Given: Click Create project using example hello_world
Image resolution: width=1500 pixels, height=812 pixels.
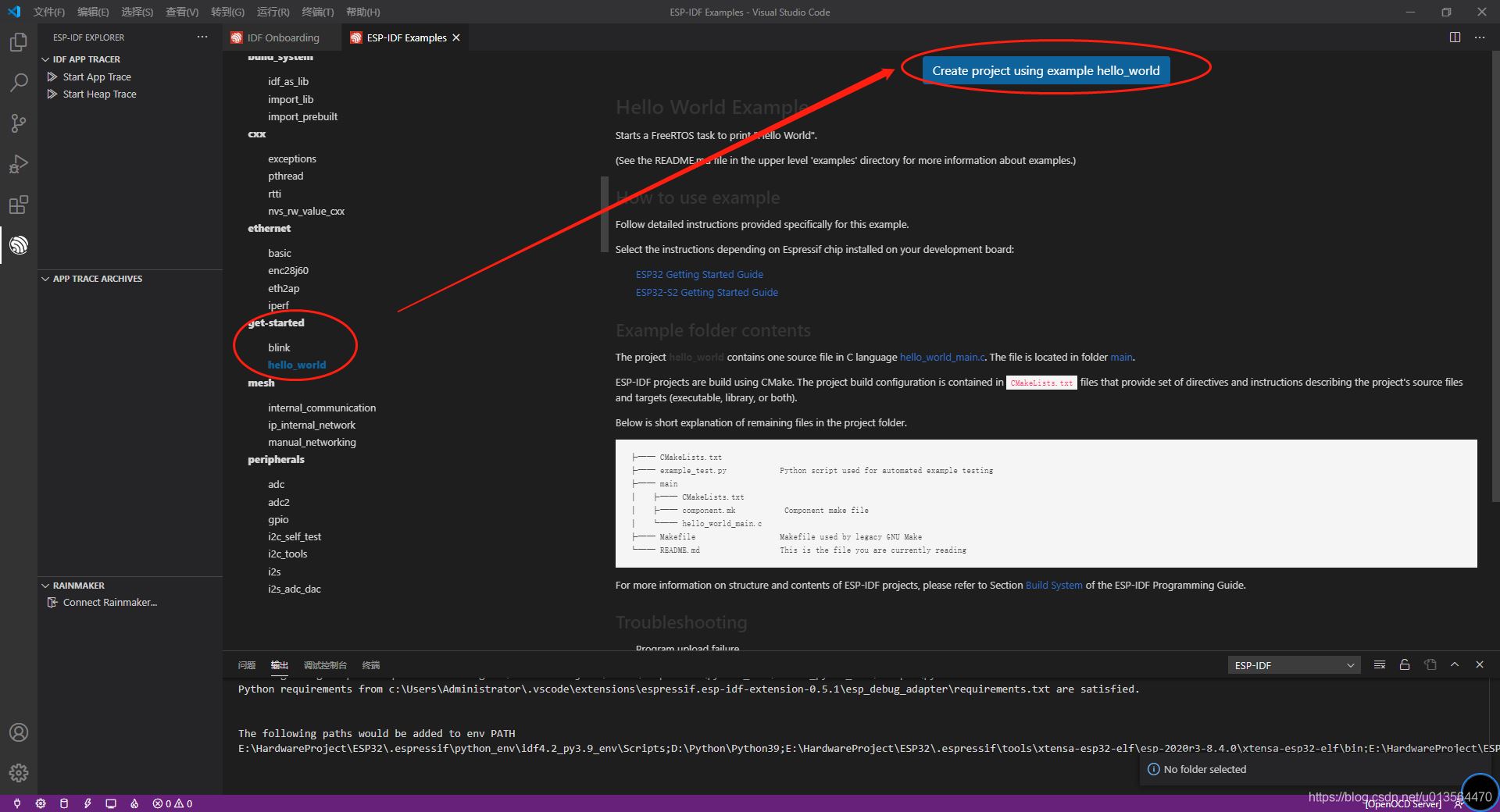Looking at the screenshot, I should click(x=1045, y=70).
